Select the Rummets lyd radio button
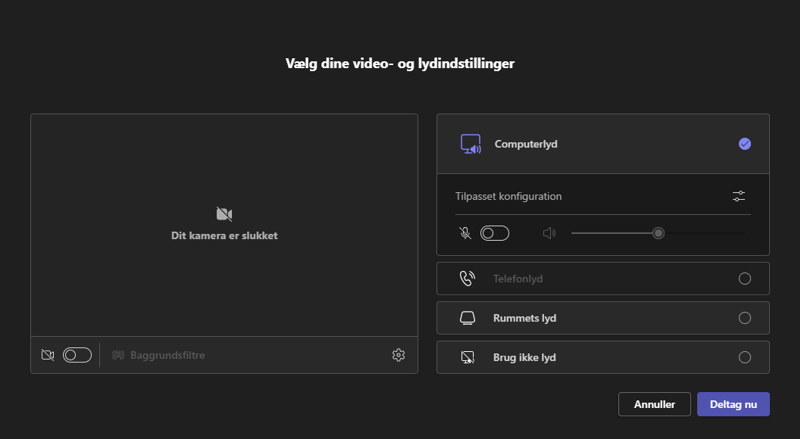The image size is (800, 439). click(744, 318)
